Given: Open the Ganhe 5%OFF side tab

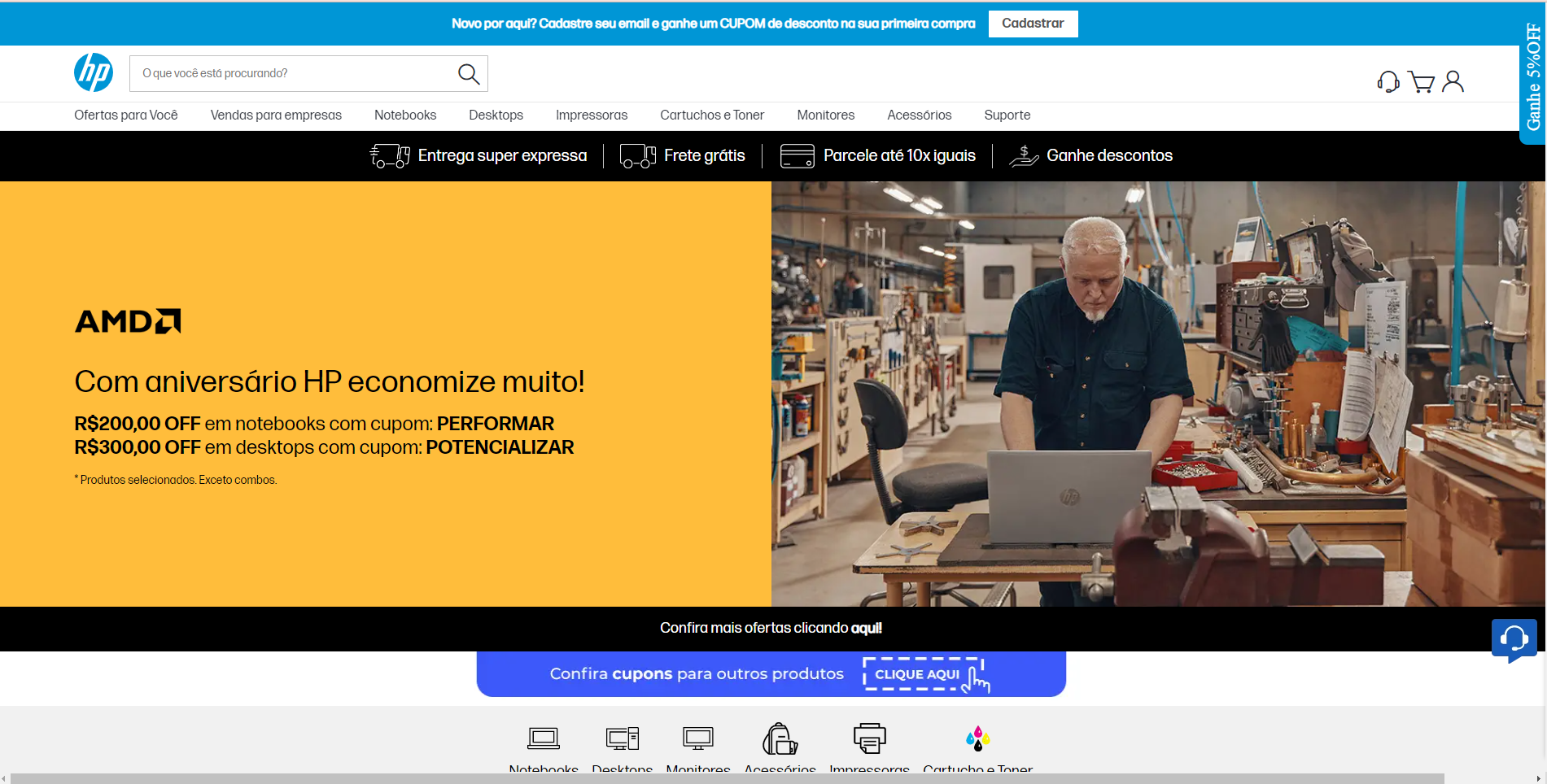Looking at the screenshot, I should [x=1533, y=77].
